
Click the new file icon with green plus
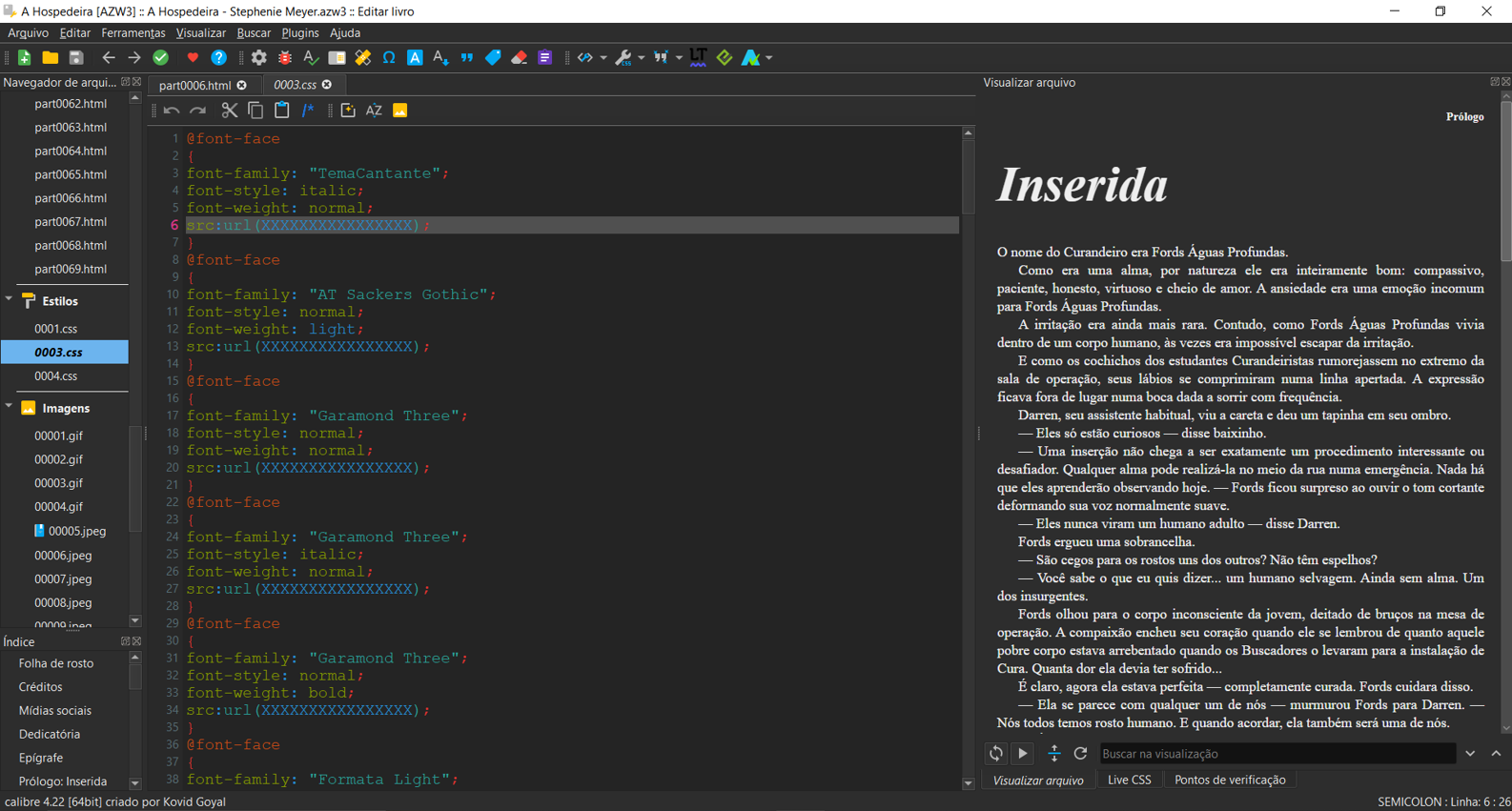click(x=24, y=58)
